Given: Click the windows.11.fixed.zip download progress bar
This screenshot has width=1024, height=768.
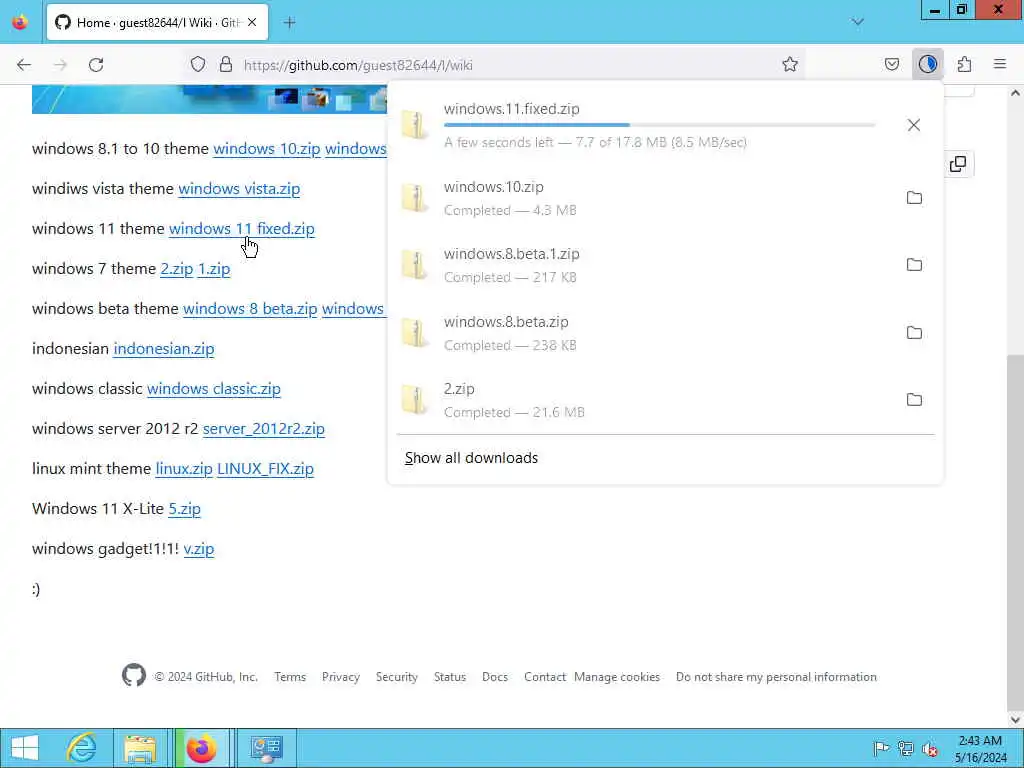Looking at the screenshot, I should click(659, 125).
